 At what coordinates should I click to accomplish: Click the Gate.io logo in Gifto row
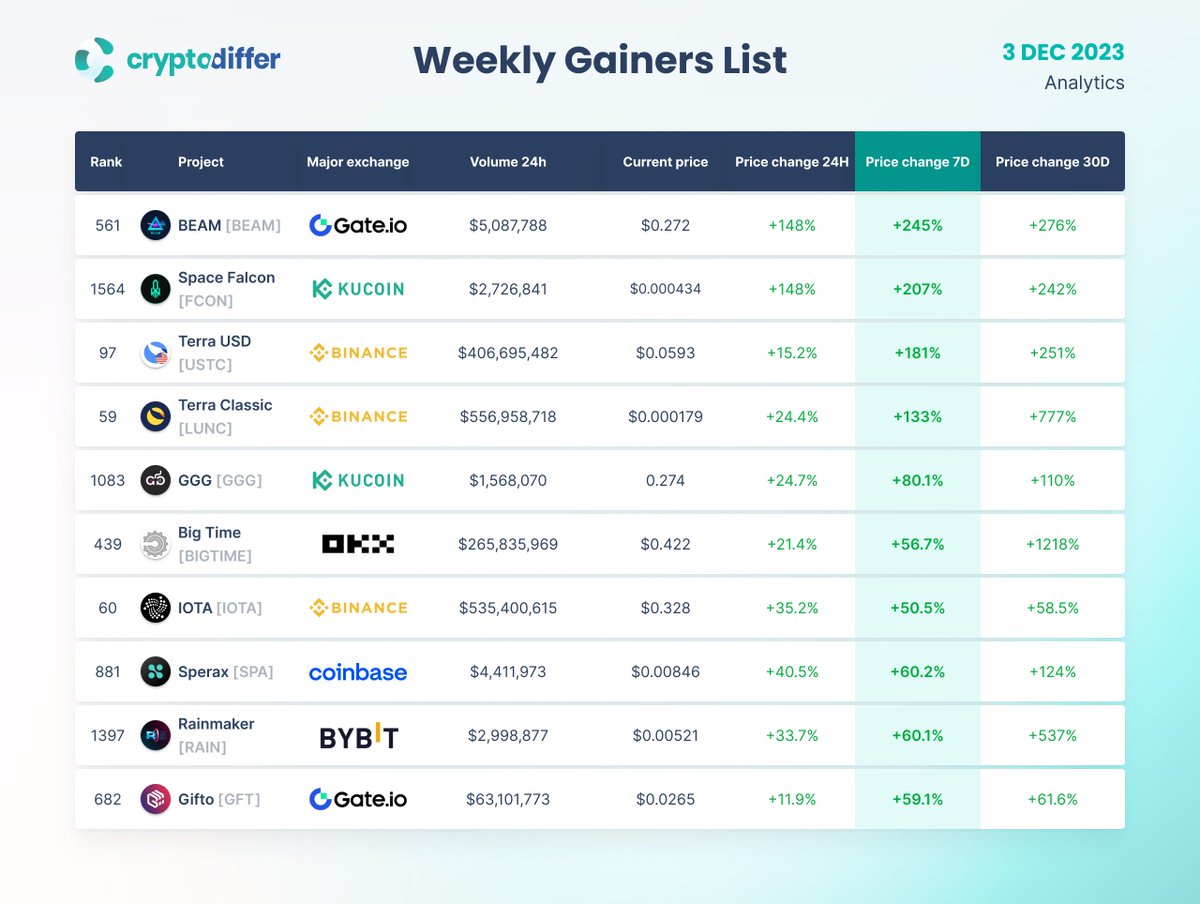point(358,799)
